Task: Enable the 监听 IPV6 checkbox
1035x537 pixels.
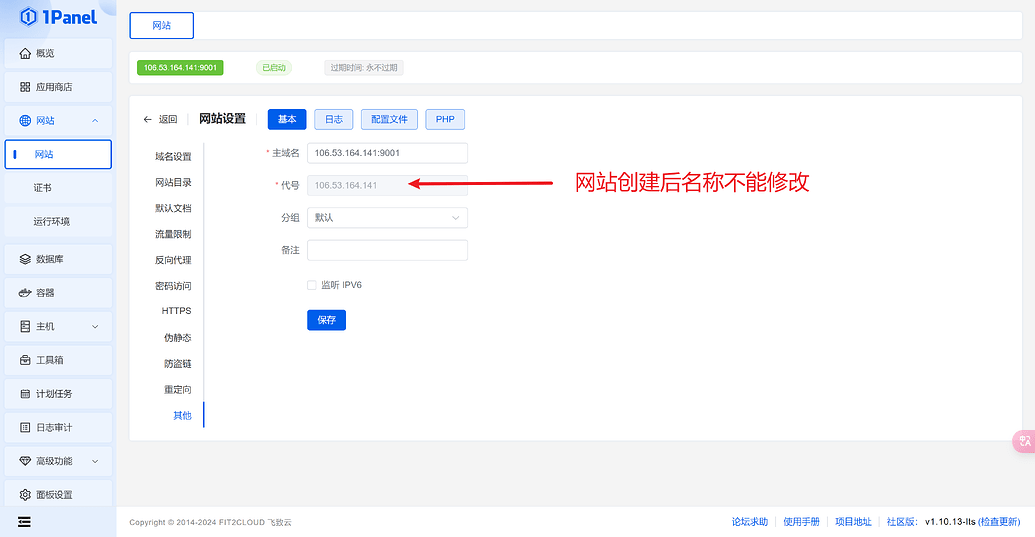Action: 312,285
